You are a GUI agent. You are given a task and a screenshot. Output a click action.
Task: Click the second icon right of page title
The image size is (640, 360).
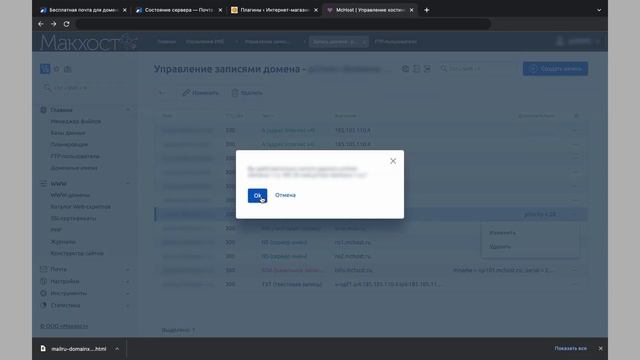416,69
